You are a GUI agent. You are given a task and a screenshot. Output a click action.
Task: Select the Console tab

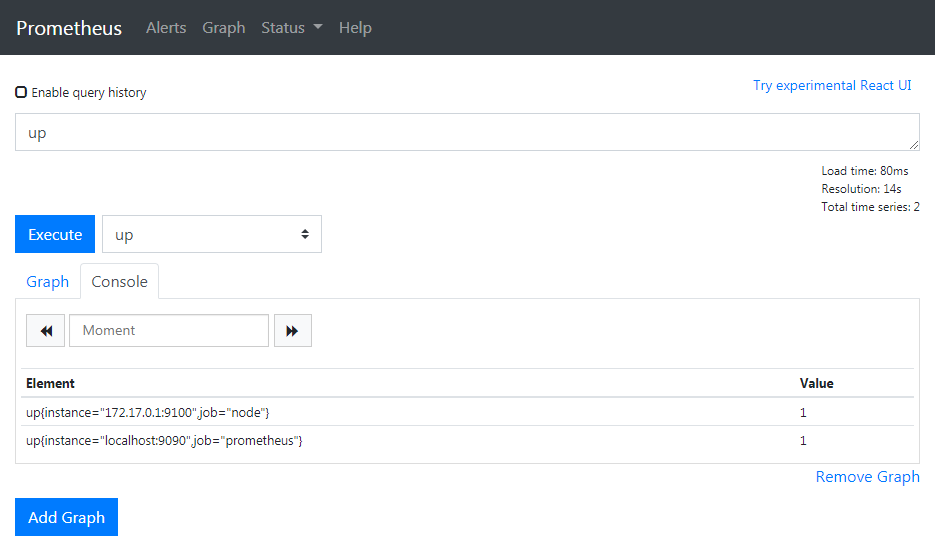click(x=119, y=282)
